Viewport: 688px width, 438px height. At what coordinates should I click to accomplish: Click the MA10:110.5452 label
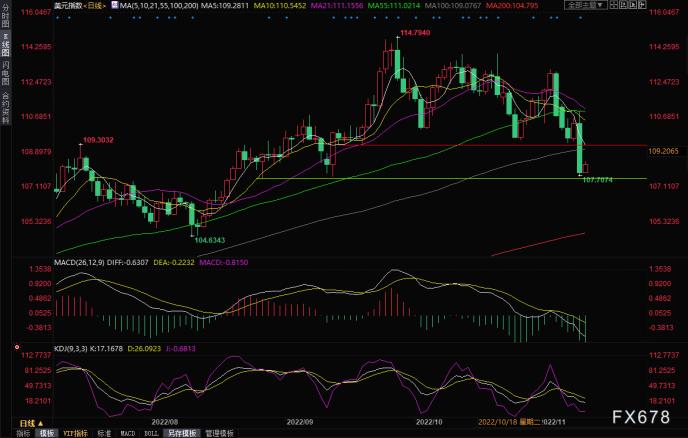pos(280,6)
